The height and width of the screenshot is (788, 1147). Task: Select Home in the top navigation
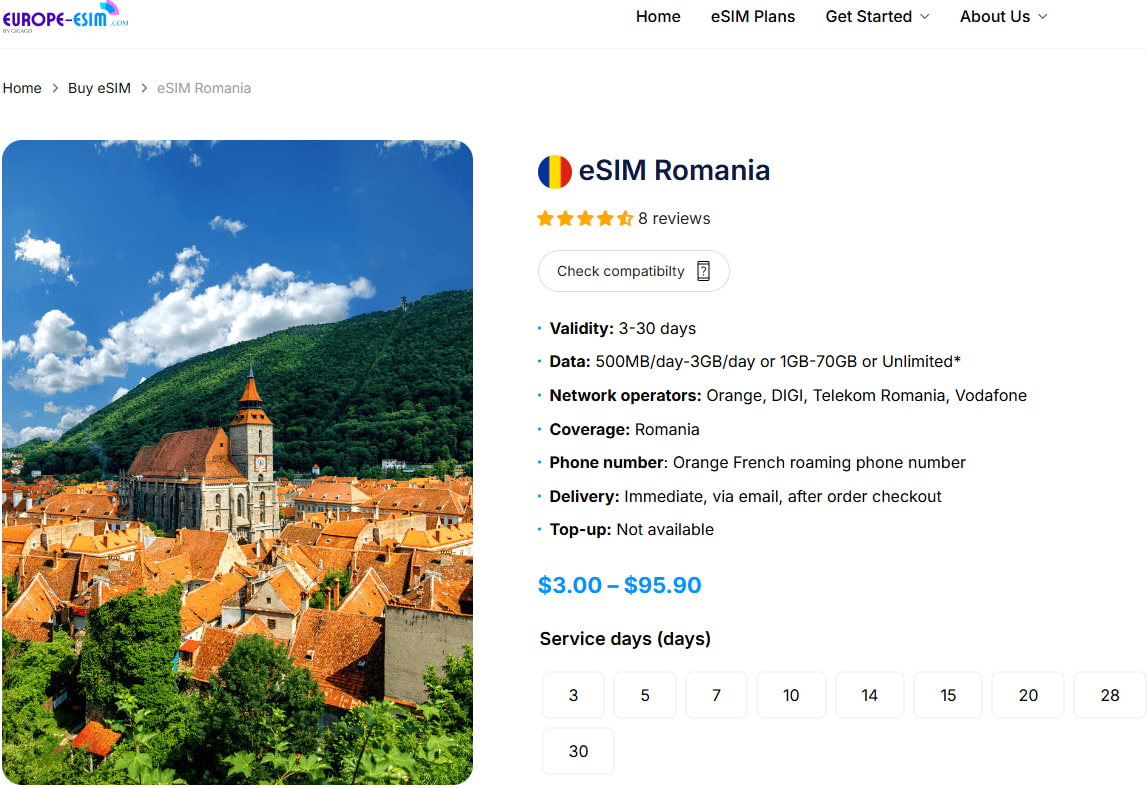[x=657, y=16]
